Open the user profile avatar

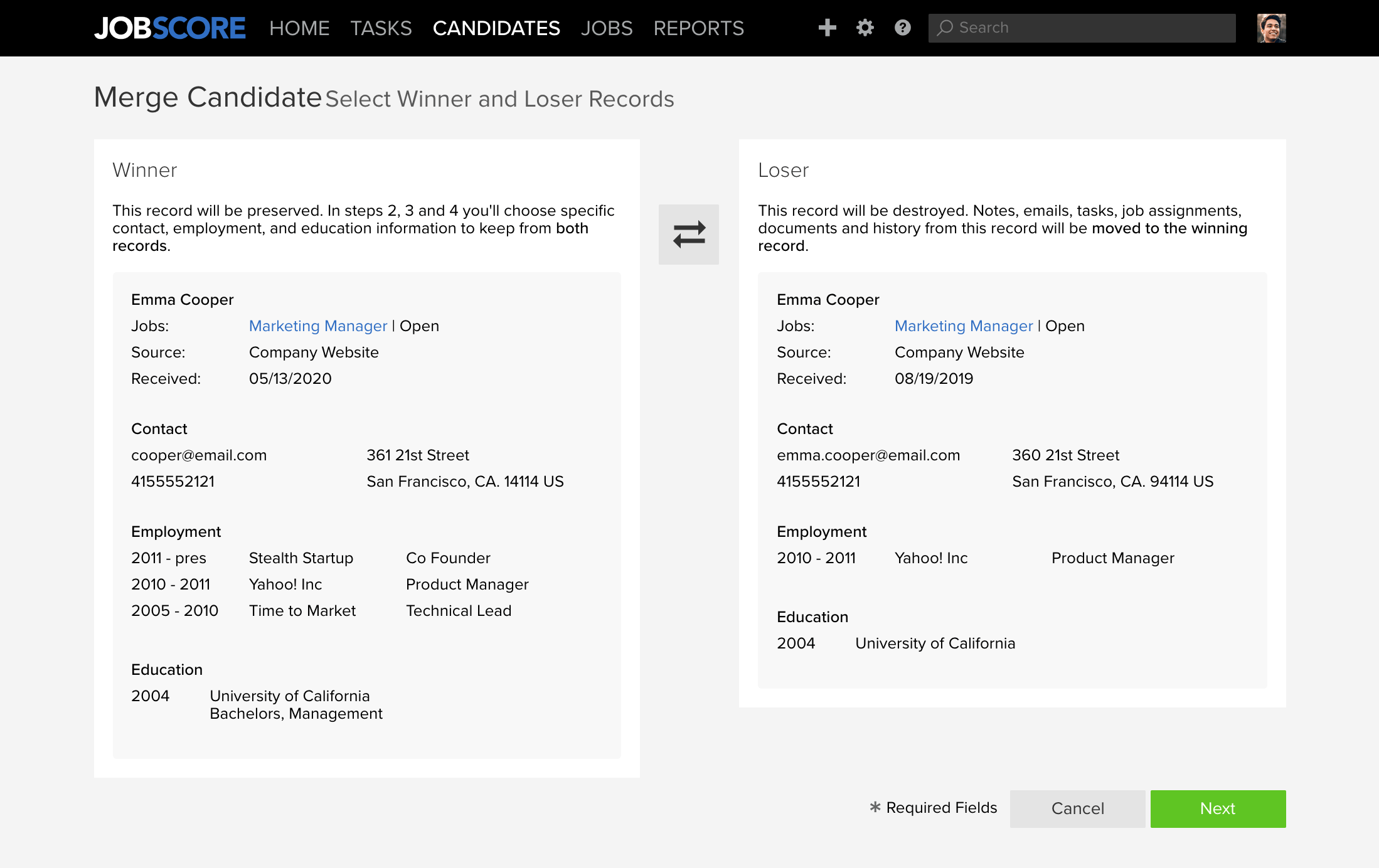(x=1272, y=28)
